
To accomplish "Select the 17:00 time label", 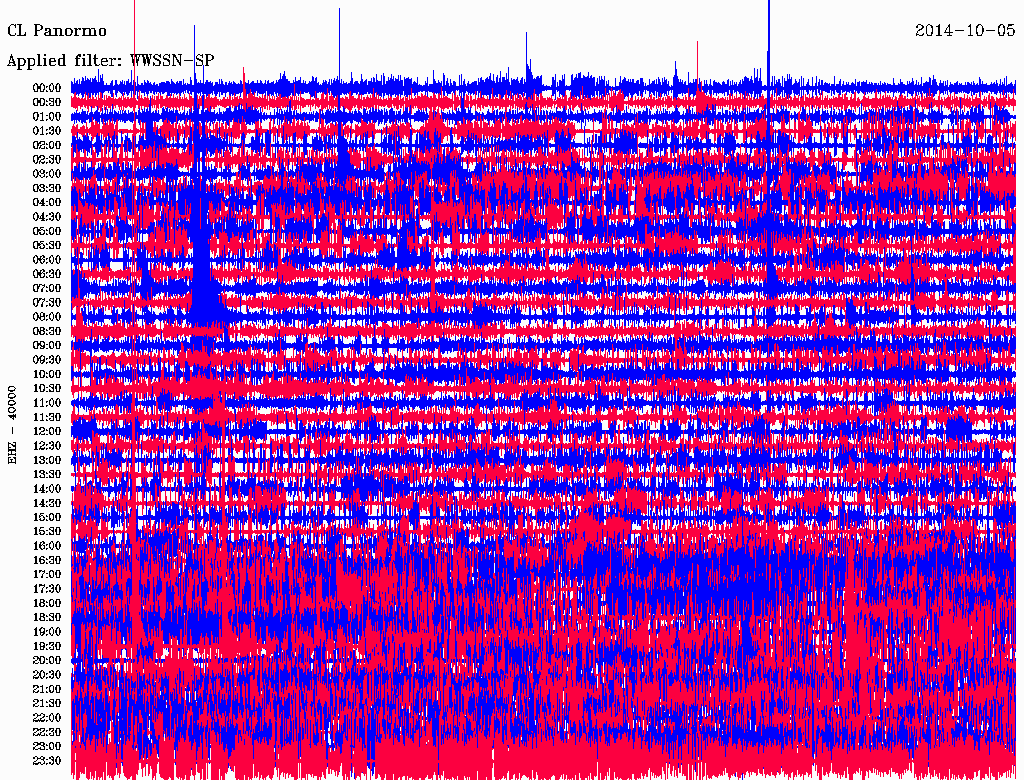I will tap(47, 574).
